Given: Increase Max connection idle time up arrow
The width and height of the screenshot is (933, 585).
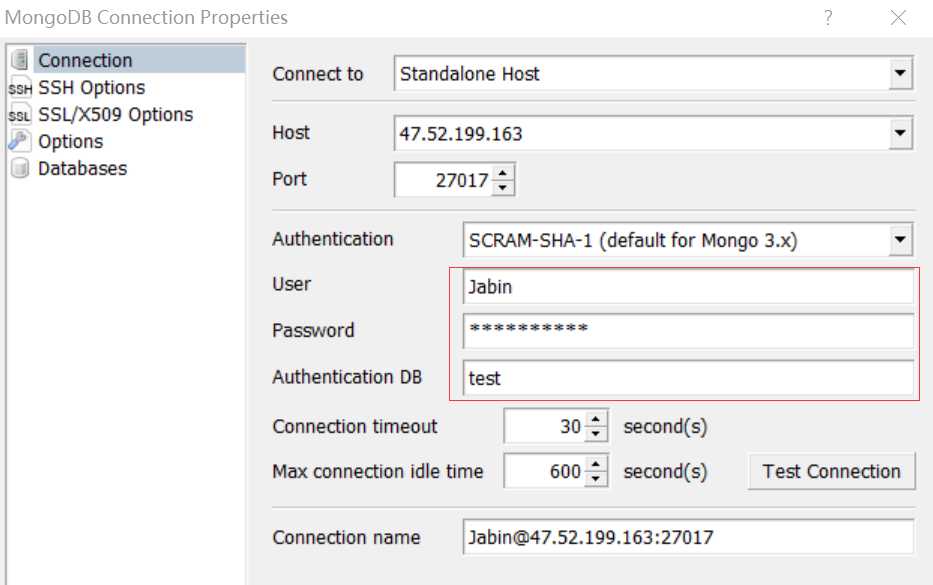Looking at the screenshot, I should click(x=596, y=464).
